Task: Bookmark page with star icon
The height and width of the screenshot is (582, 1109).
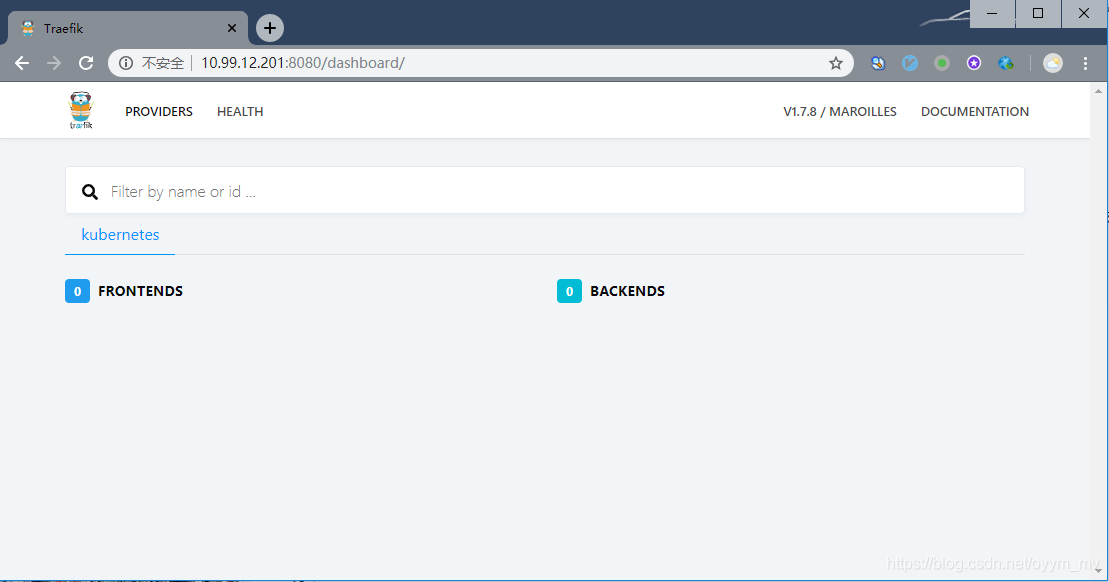Action: click(x=836, y=63)
